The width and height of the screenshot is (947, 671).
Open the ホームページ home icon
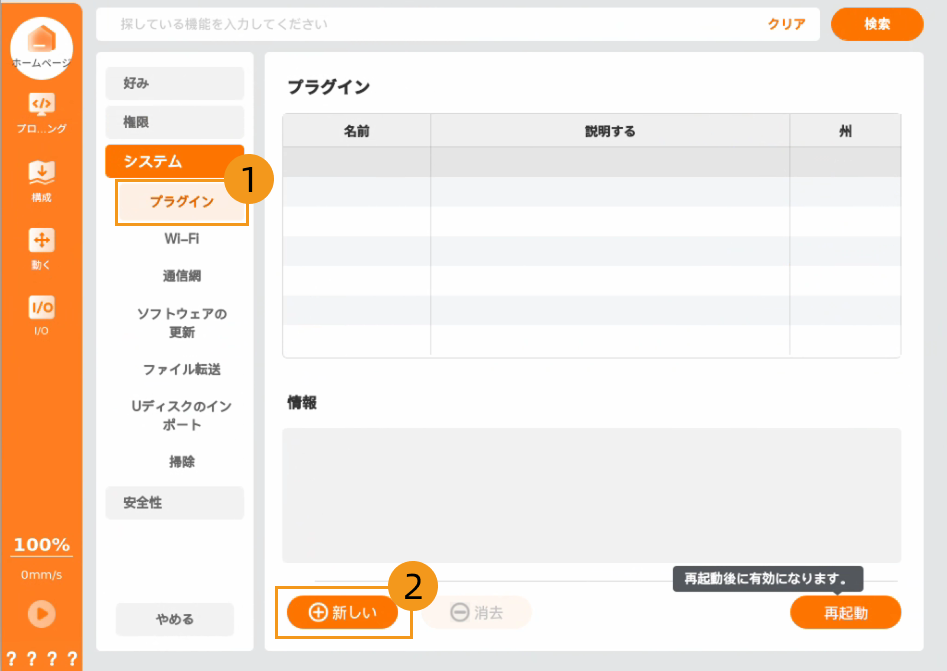coord(41,42)
